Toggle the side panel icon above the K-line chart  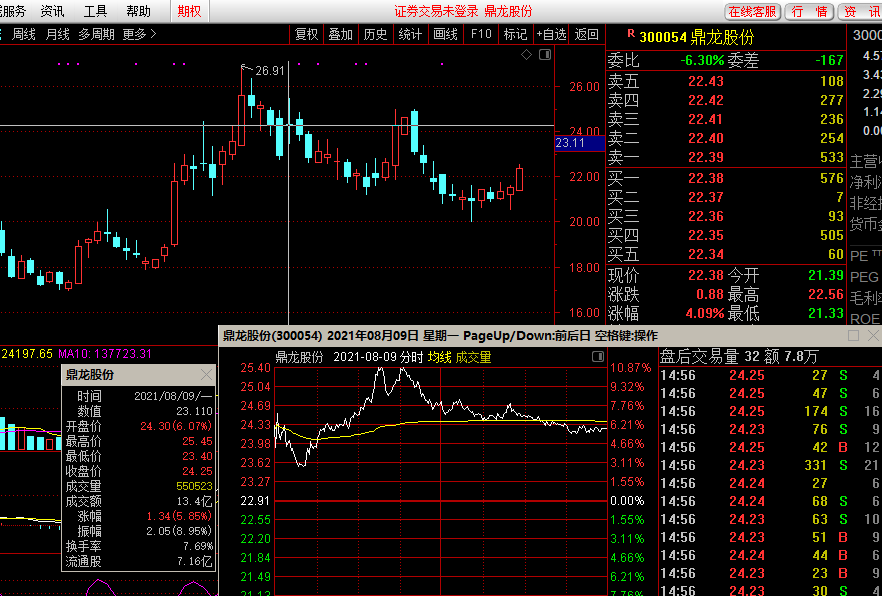pyautogui.click(x=544, y=55)
